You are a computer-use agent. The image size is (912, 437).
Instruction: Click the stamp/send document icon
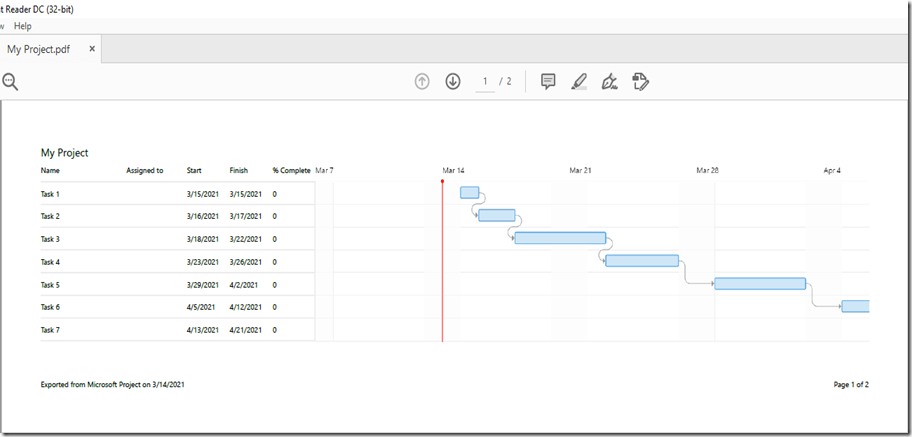(641, 81)
